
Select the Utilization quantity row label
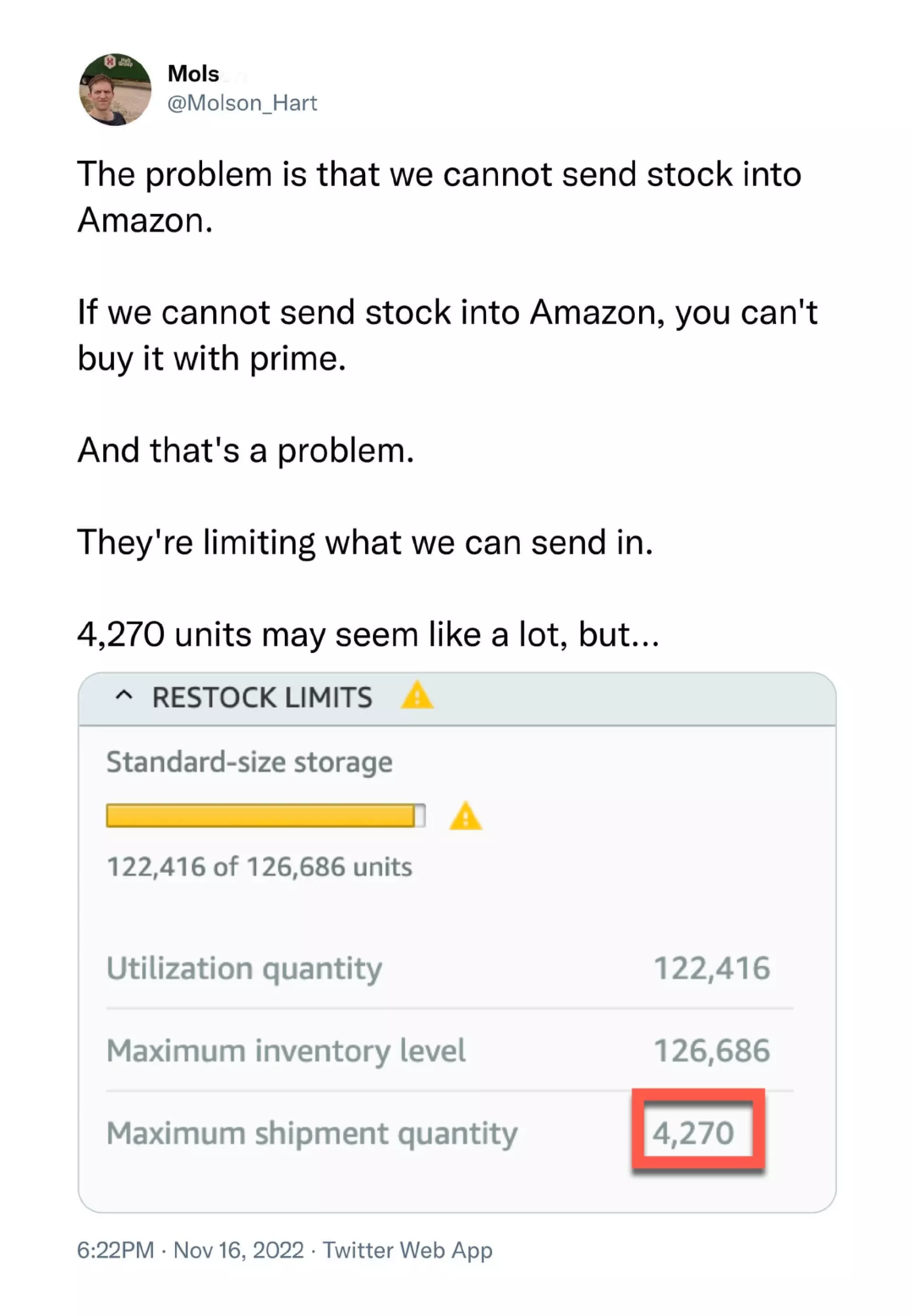point(244,968)
